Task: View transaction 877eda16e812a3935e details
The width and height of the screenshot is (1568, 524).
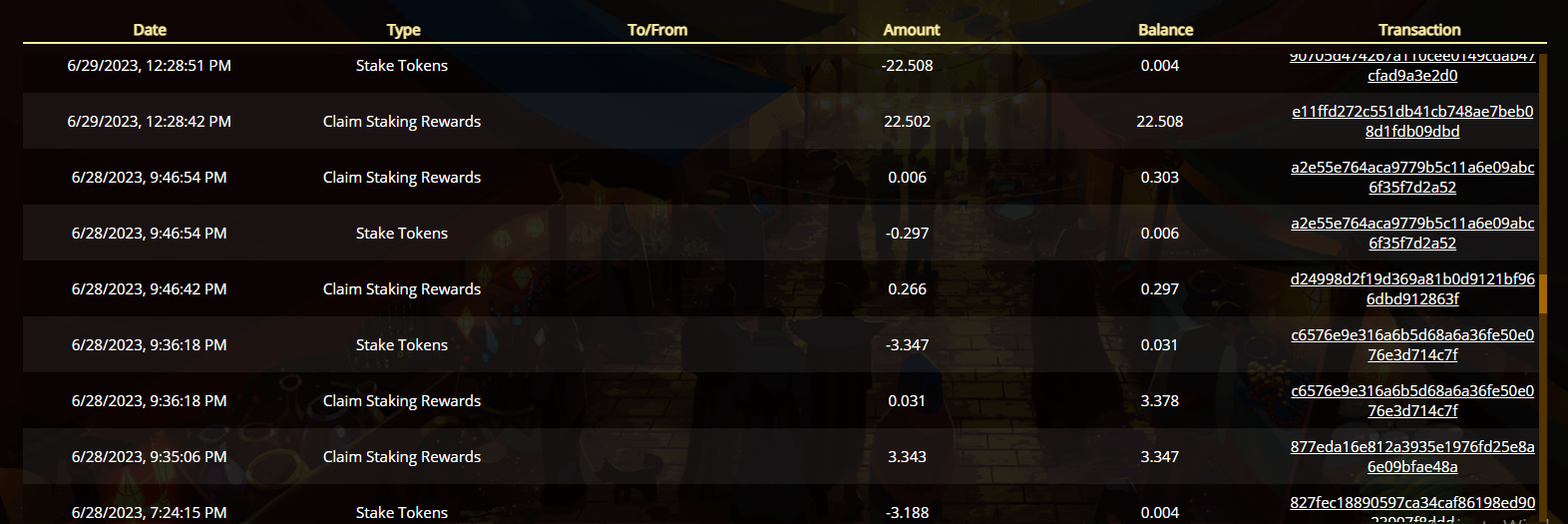Action: point(1412,457)
